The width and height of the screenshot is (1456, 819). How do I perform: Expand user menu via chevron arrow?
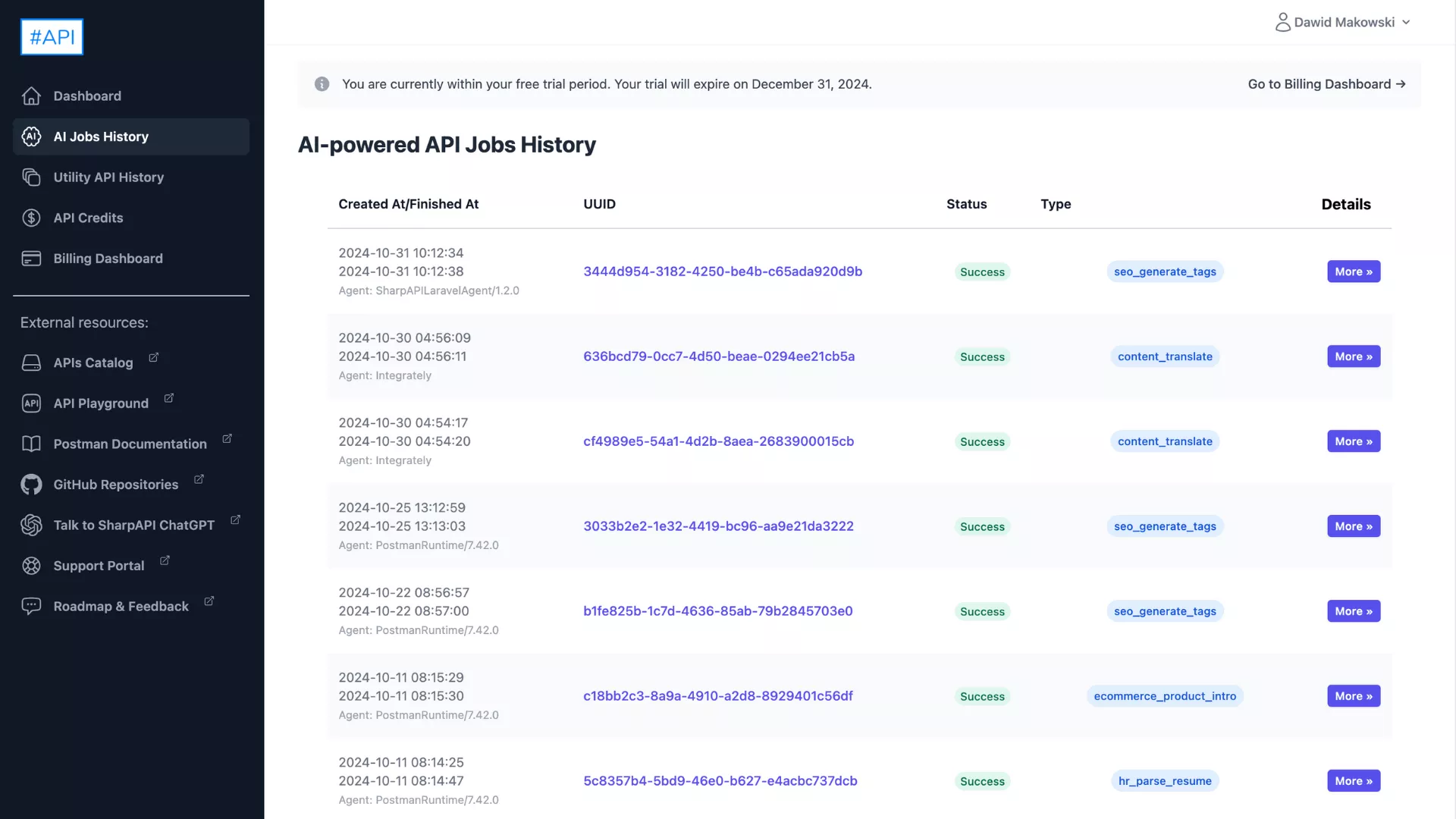click(x=1406, y=23)
